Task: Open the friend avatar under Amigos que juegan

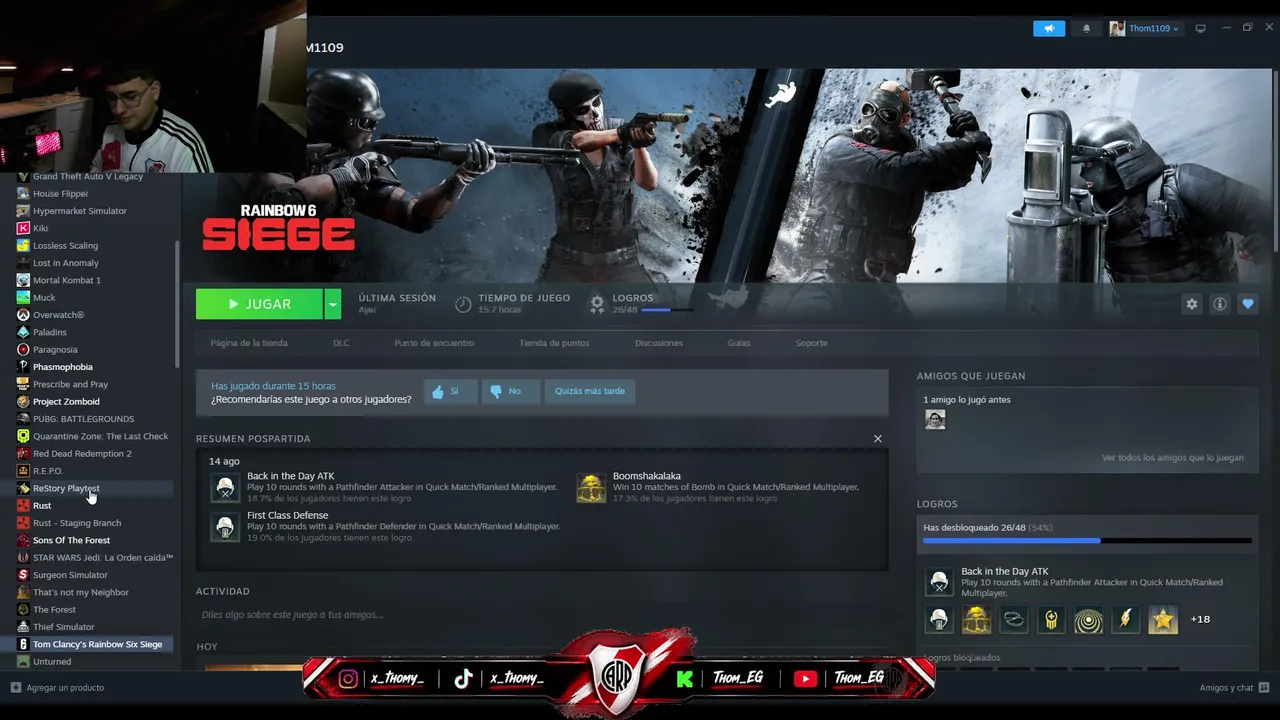Action: 935,420
